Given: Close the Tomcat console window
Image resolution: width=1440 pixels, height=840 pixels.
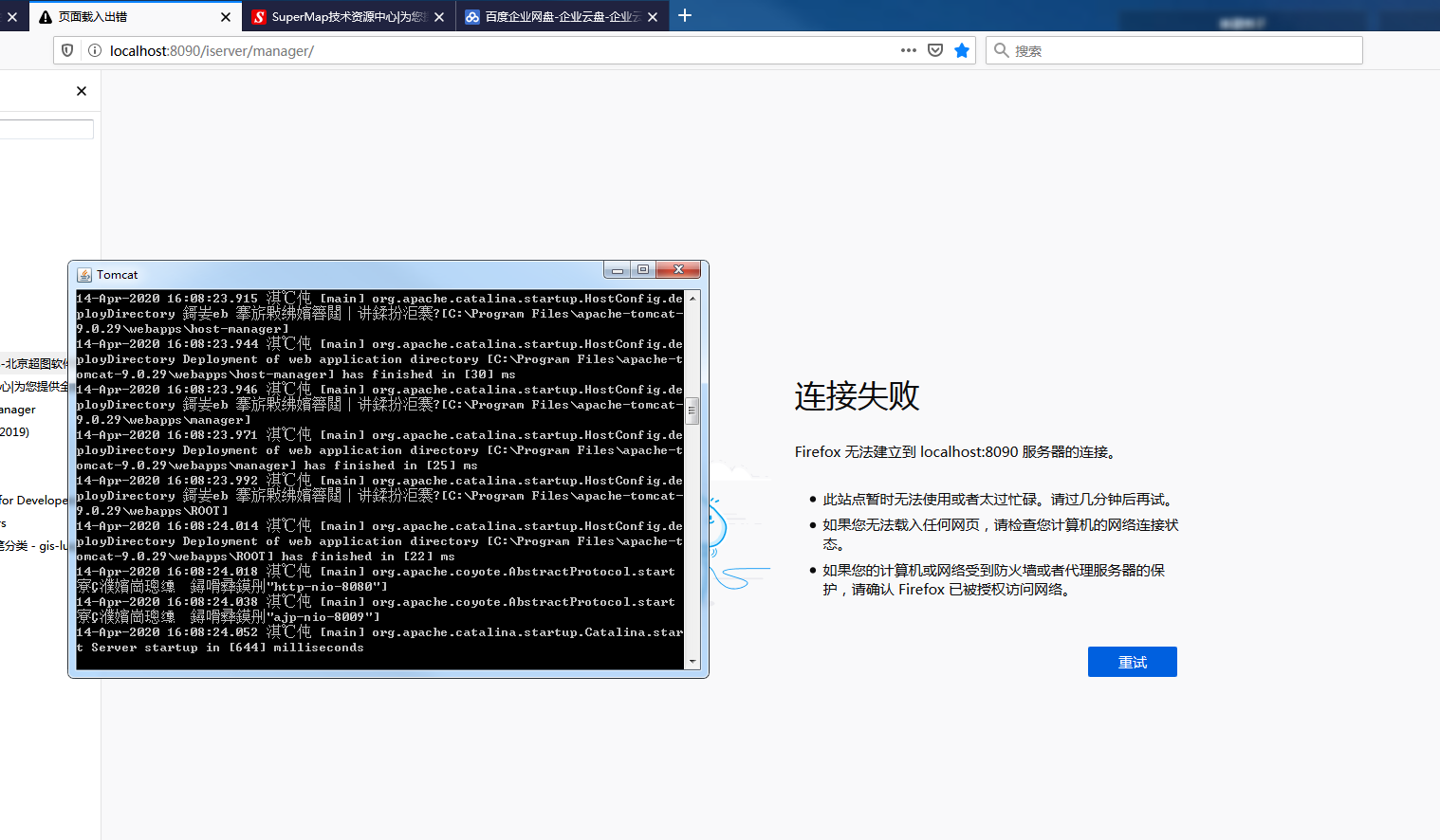Looking at the screenshot, I should tap(678, 270).
